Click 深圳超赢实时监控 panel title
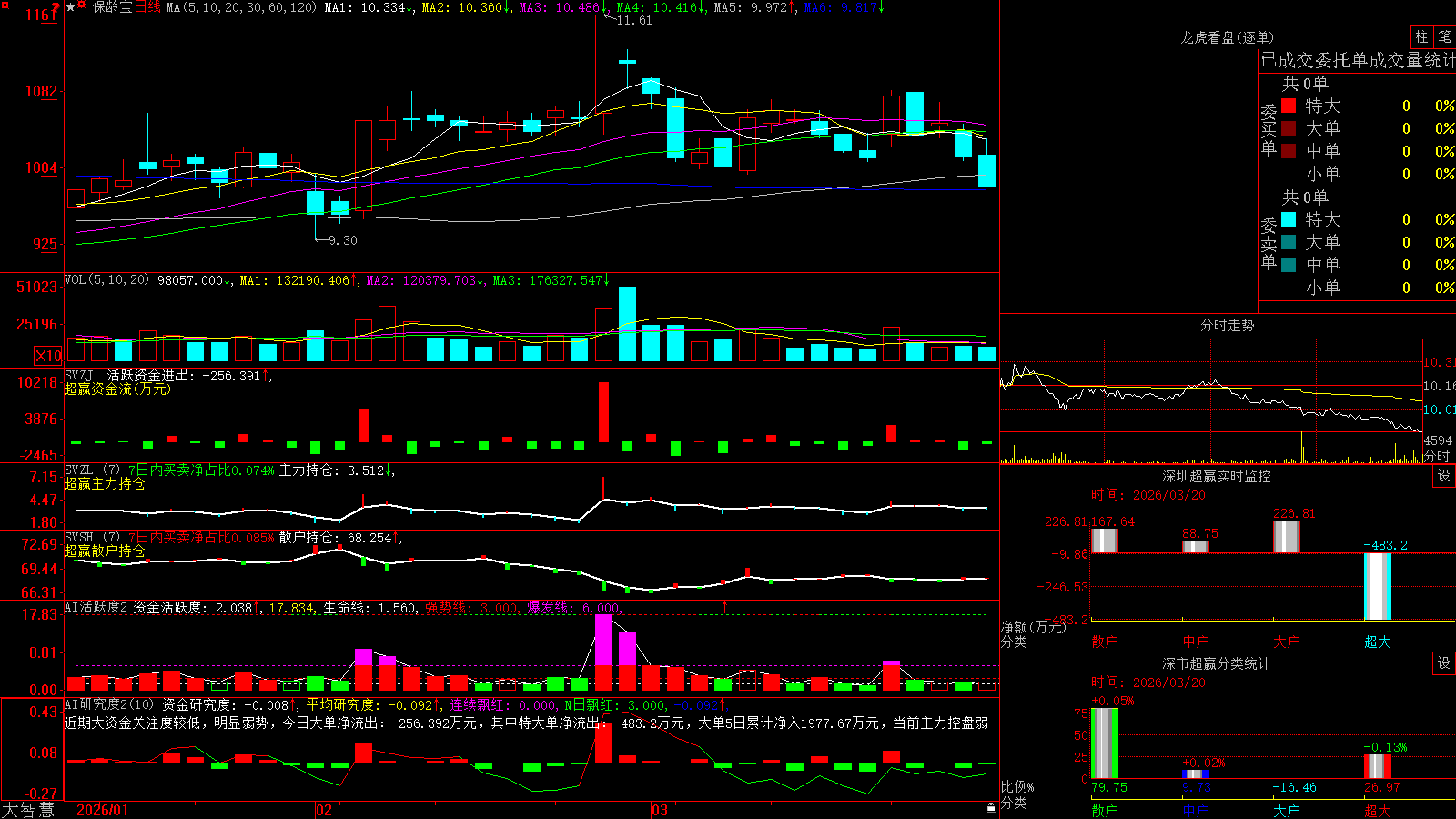Viewport: 1456px width, 819px height. [x=1217, y=476]
